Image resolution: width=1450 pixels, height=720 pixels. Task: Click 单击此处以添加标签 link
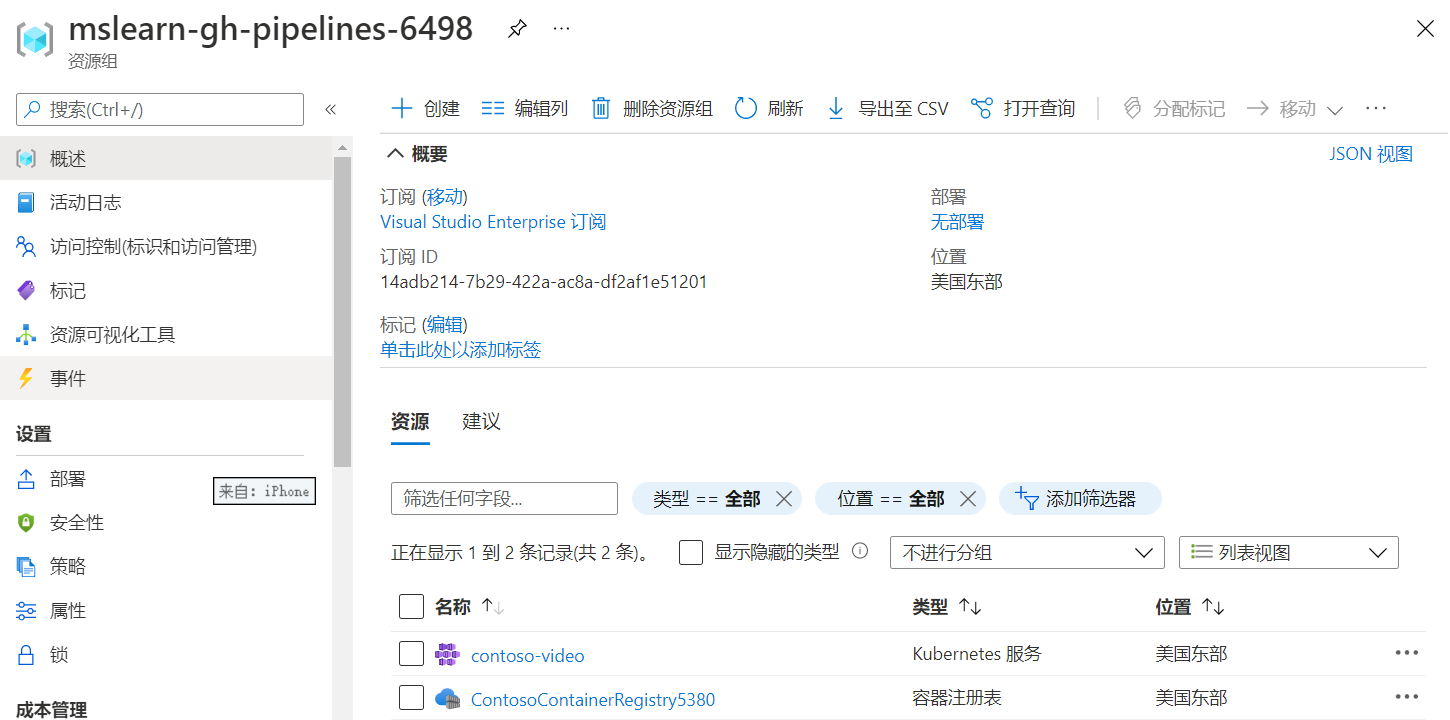pyautogui.click(x=460, y=350)
